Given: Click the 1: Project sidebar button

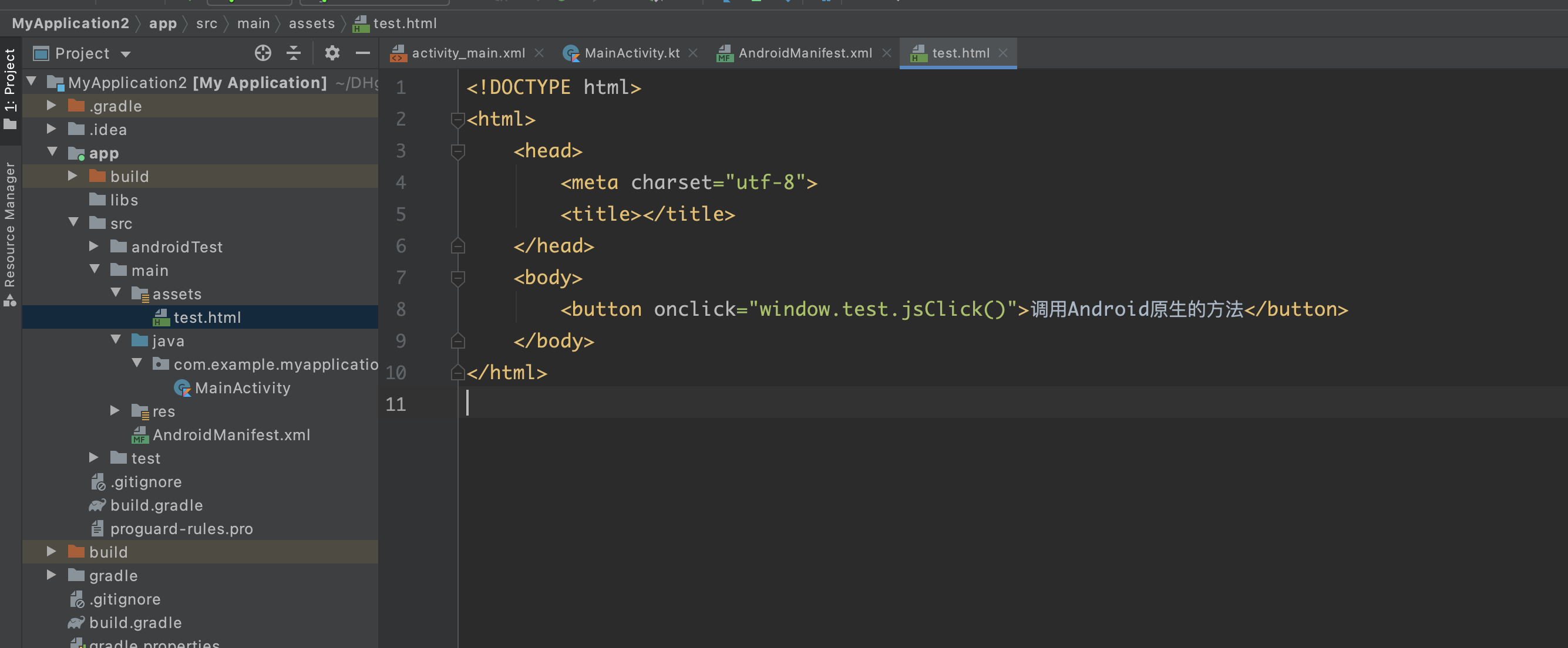Looking at the screenshot, I should coord(9,97).
